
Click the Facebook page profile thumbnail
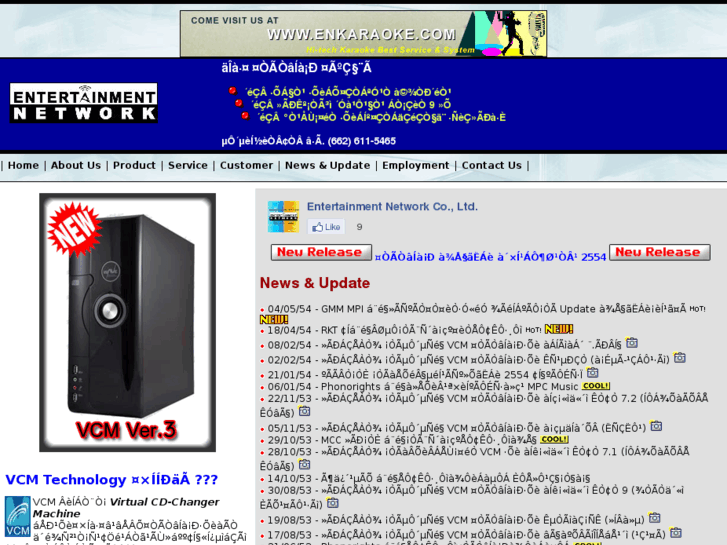(x=283, y=217)
